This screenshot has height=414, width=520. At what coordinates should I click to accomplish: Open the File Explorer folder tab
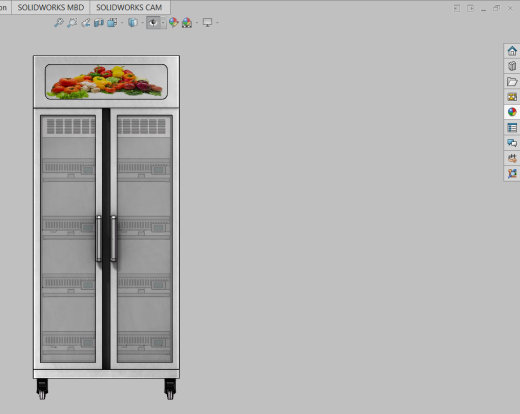pyautogui.click(x=512, y=81)
